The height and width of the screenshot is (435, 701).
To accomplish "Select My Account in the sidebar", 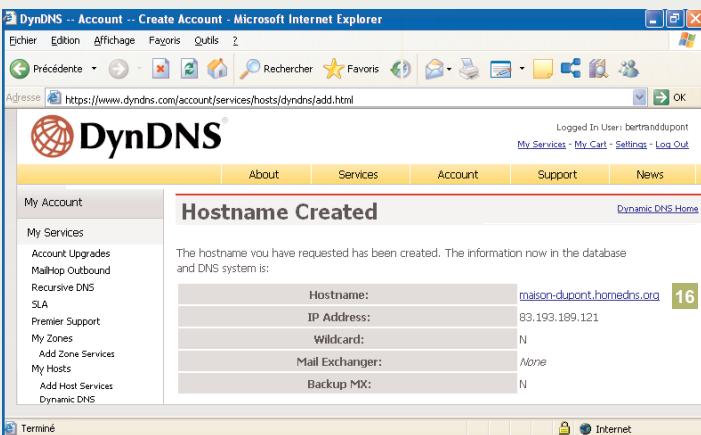I will click(x=53, y=203).
